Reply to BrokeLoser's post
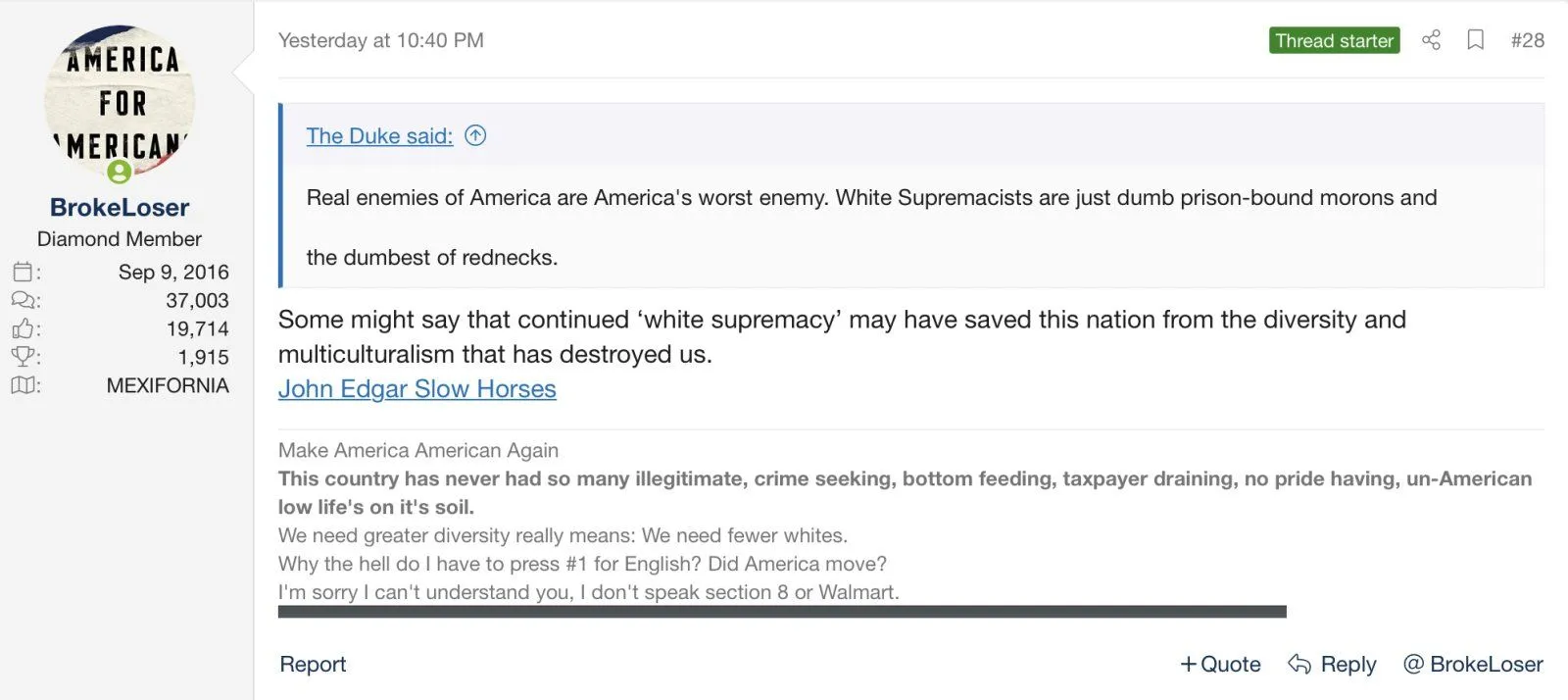This screenshot has height=700, width=1568. pos(1332,664)
